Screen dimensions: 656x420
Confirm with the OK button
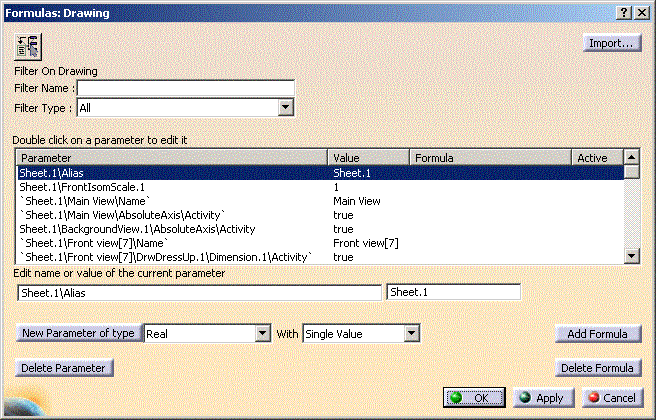472,397
